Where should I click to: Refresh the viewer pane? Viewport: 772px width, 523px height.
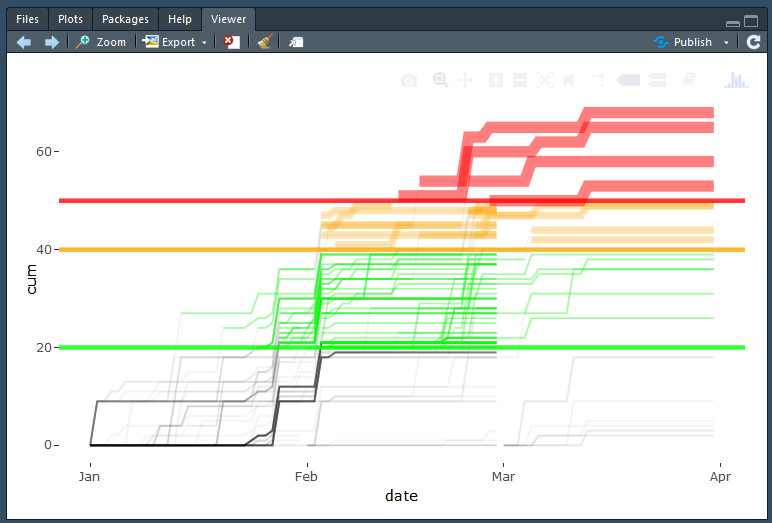point(753,42)
